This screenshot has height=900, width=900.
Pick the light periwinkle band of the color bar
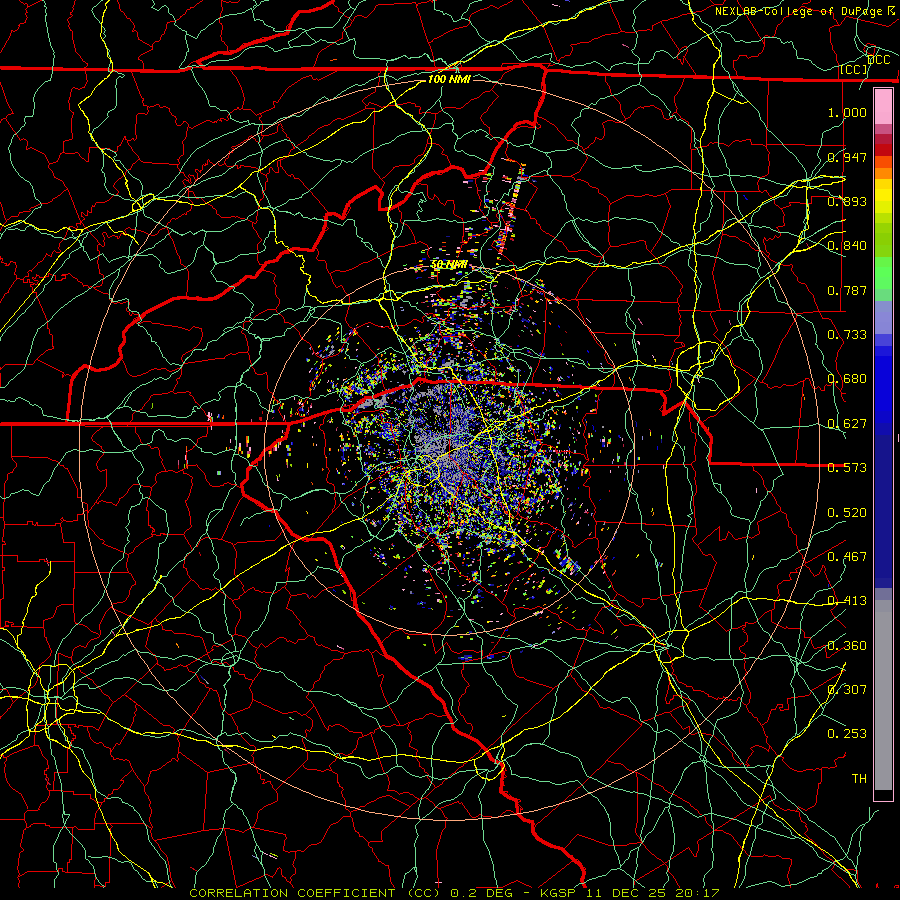pyautogui.click(x=883, y=317)
